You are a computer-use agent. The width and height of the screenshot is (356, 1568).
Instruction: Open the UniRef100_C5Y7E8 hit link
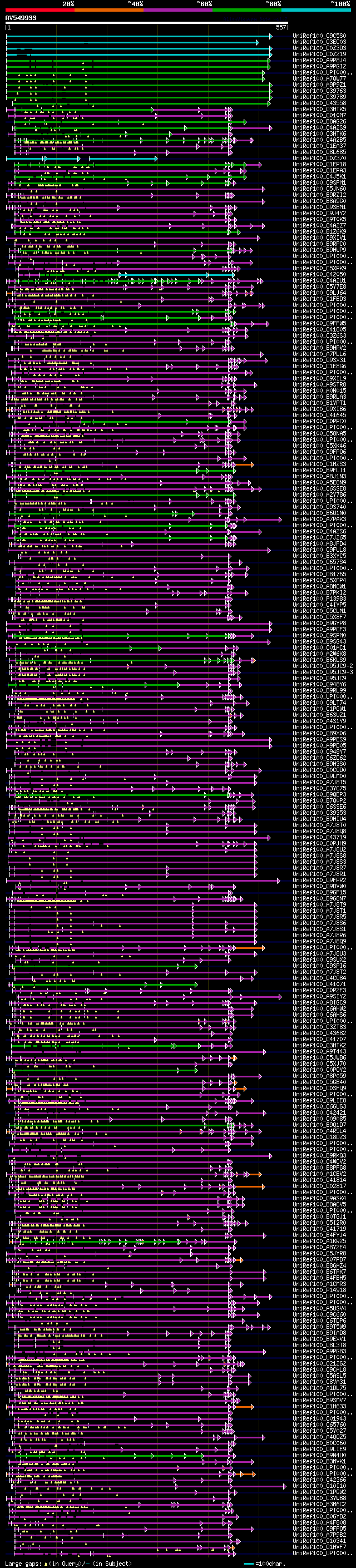[x=319, y=286]
